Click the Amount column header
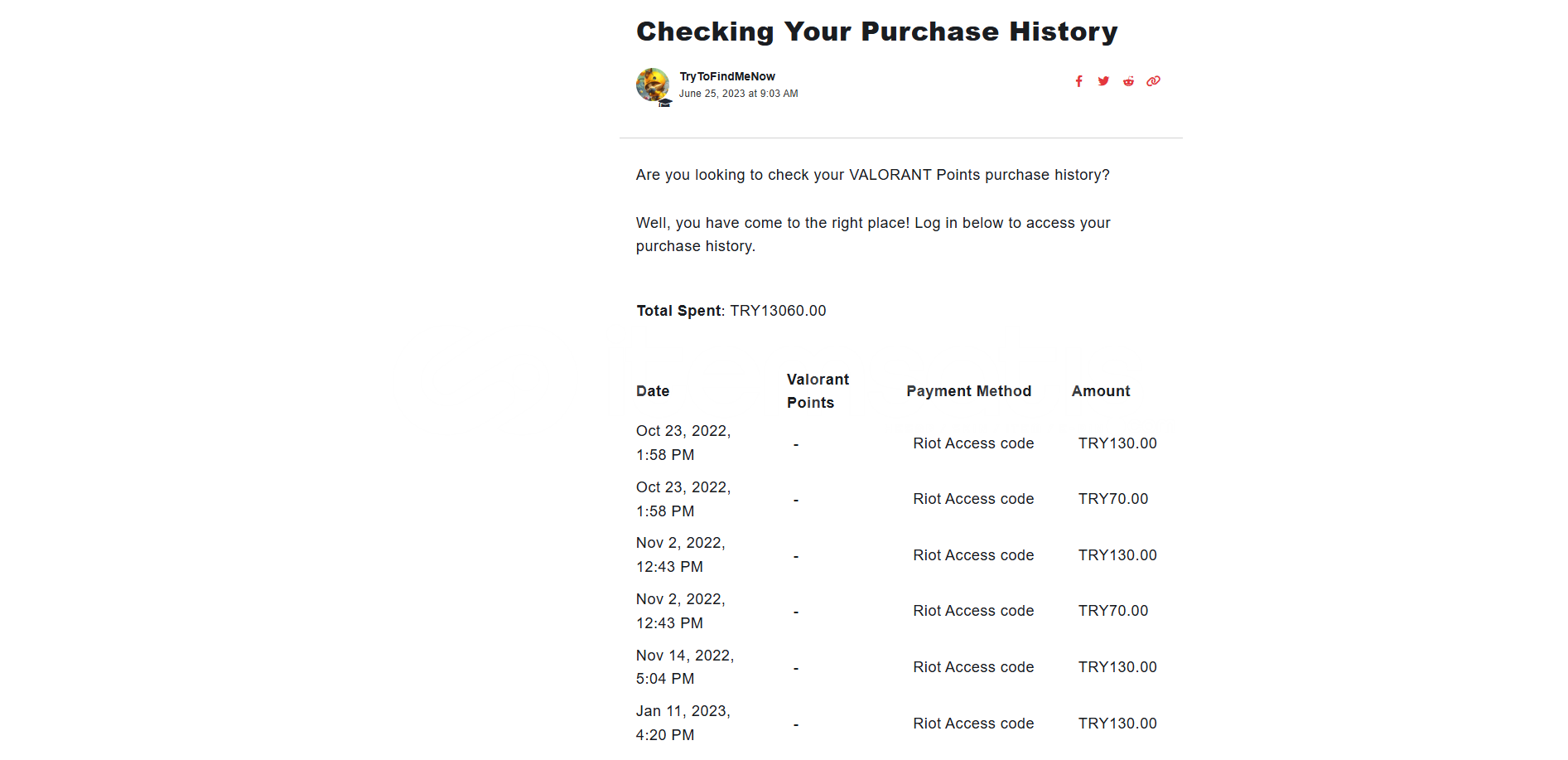The width and height of the screenshot is (1568, 760). 1100,391
